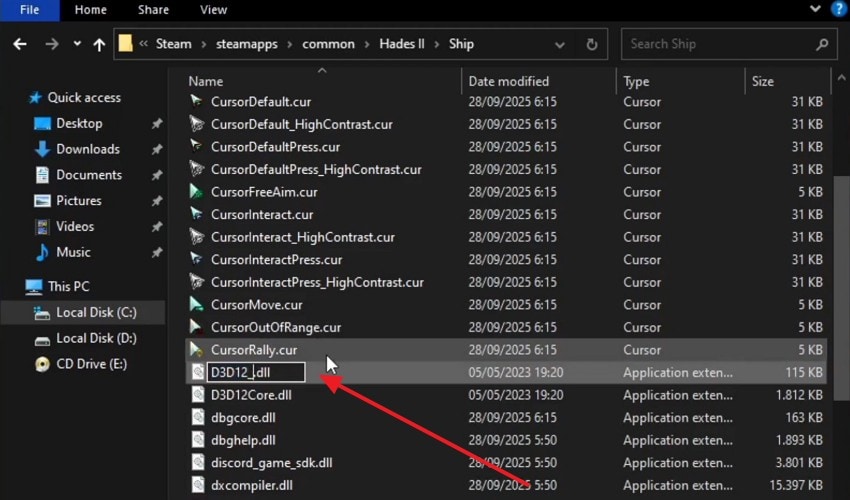The height and width of the screenshot is (500, 850).
Task: Click the discord_game_sdk.dll file icon
Action: click(x=198, y=463)
